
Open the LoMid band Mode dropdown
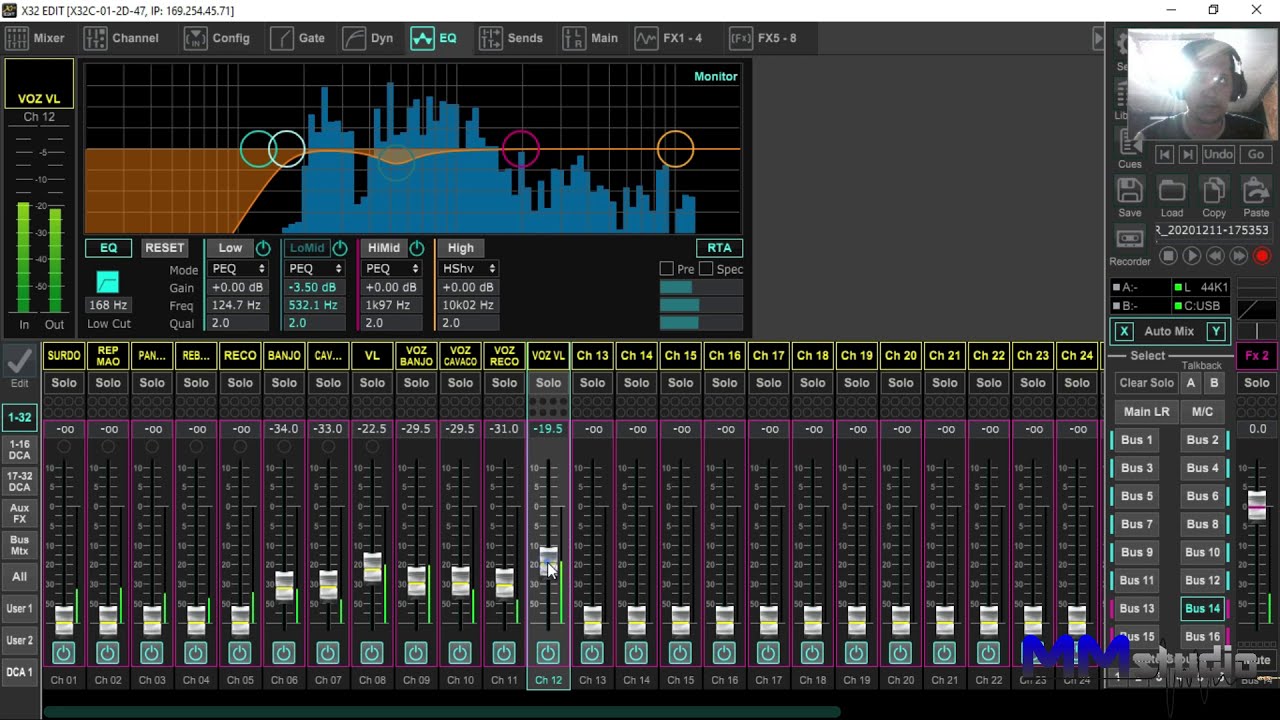tap(315, 269)
